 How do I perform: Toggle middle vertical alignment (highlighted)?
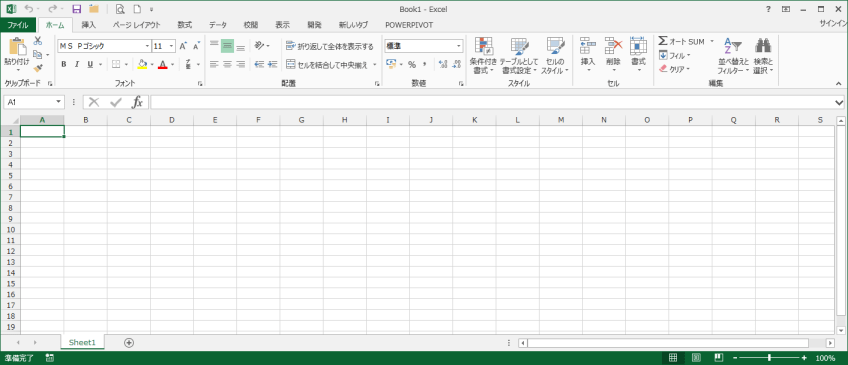(x=227, y=46)
